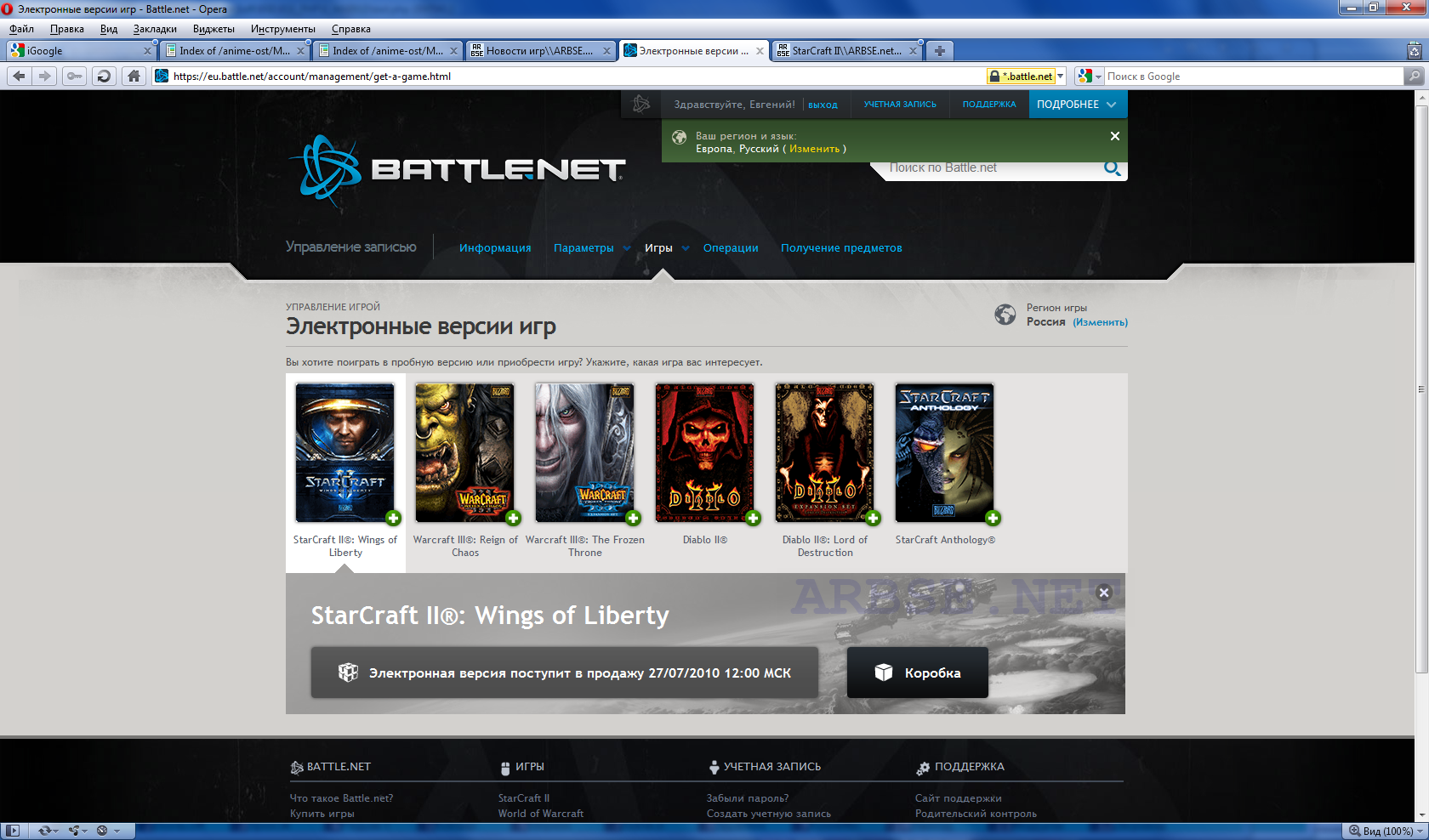1429x840 pixels.
Task: Click the выход logout link
Action: tap(823, 105)
